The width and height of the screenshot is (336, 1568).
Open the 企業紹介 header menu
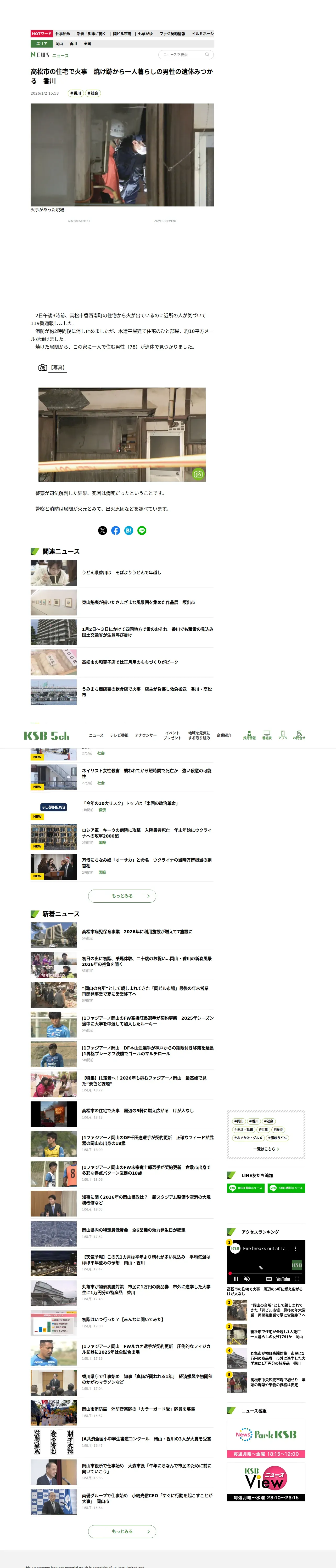point(224,735)
